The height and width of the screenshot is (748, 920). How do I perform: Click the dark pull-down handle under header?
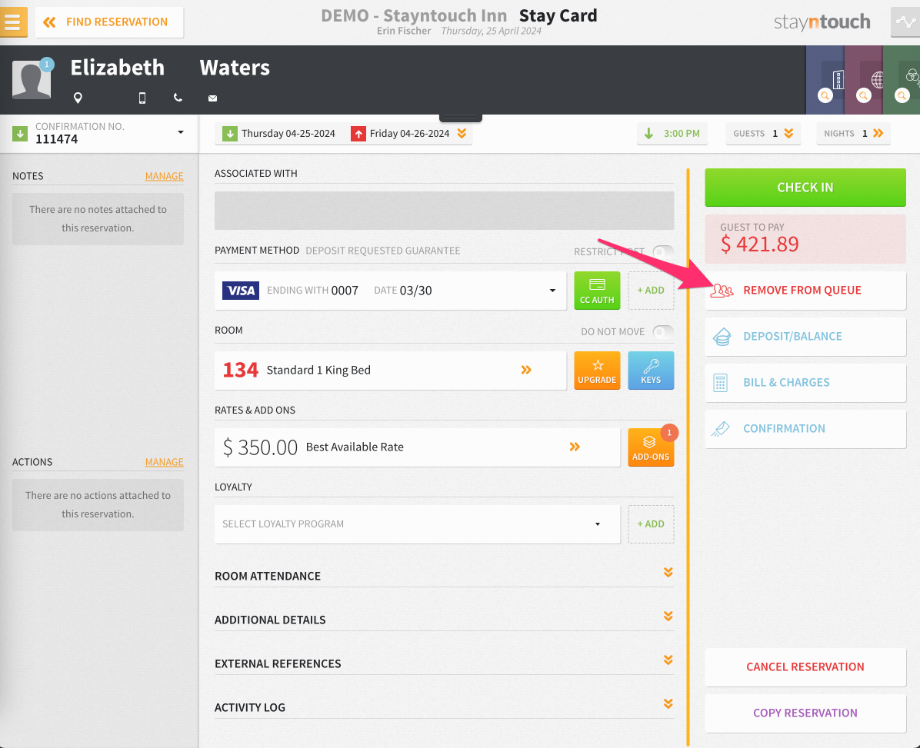tap(461, 119)
